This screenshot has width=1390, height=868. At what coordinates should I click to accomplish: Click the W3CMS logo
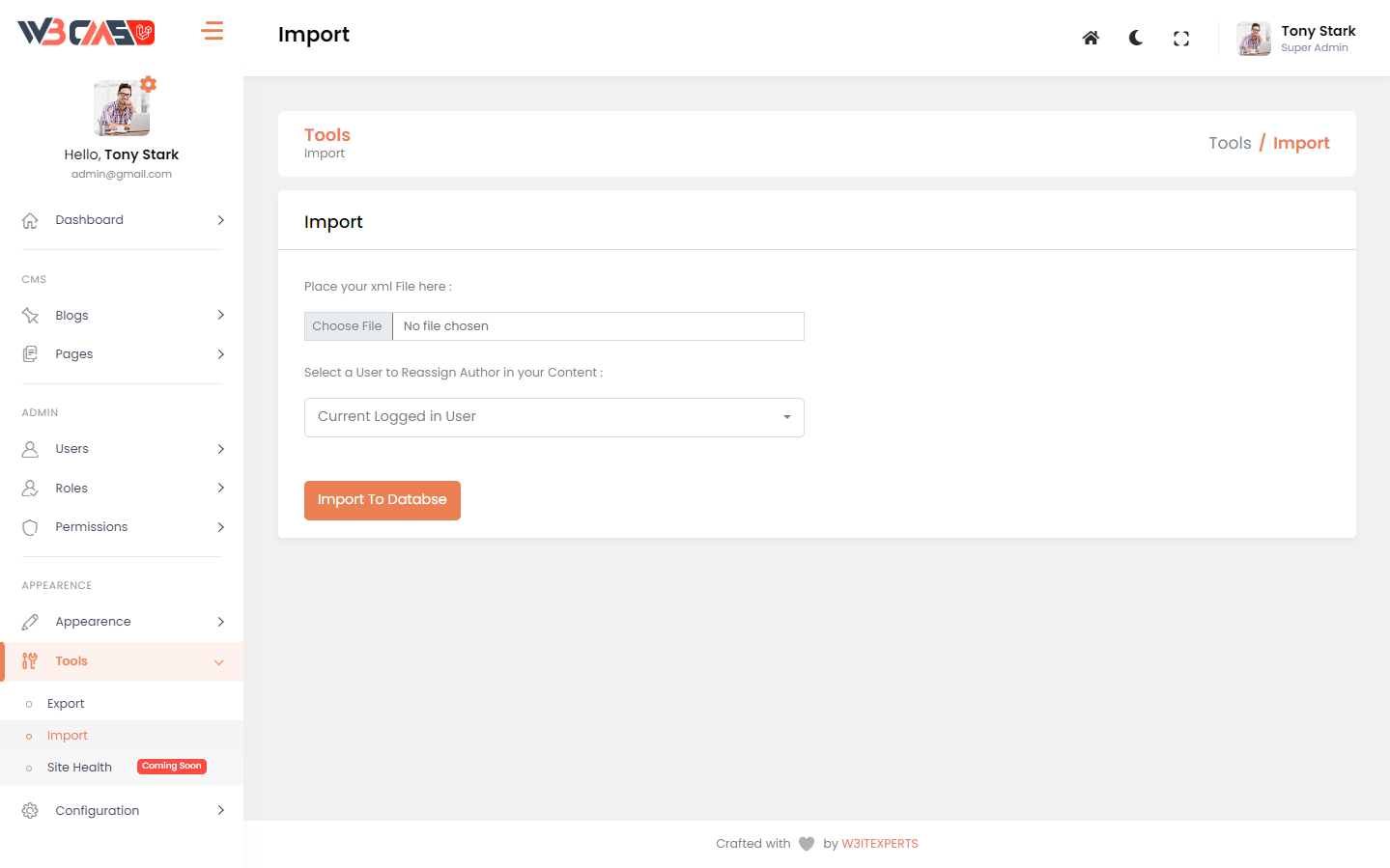coord(86,33)
